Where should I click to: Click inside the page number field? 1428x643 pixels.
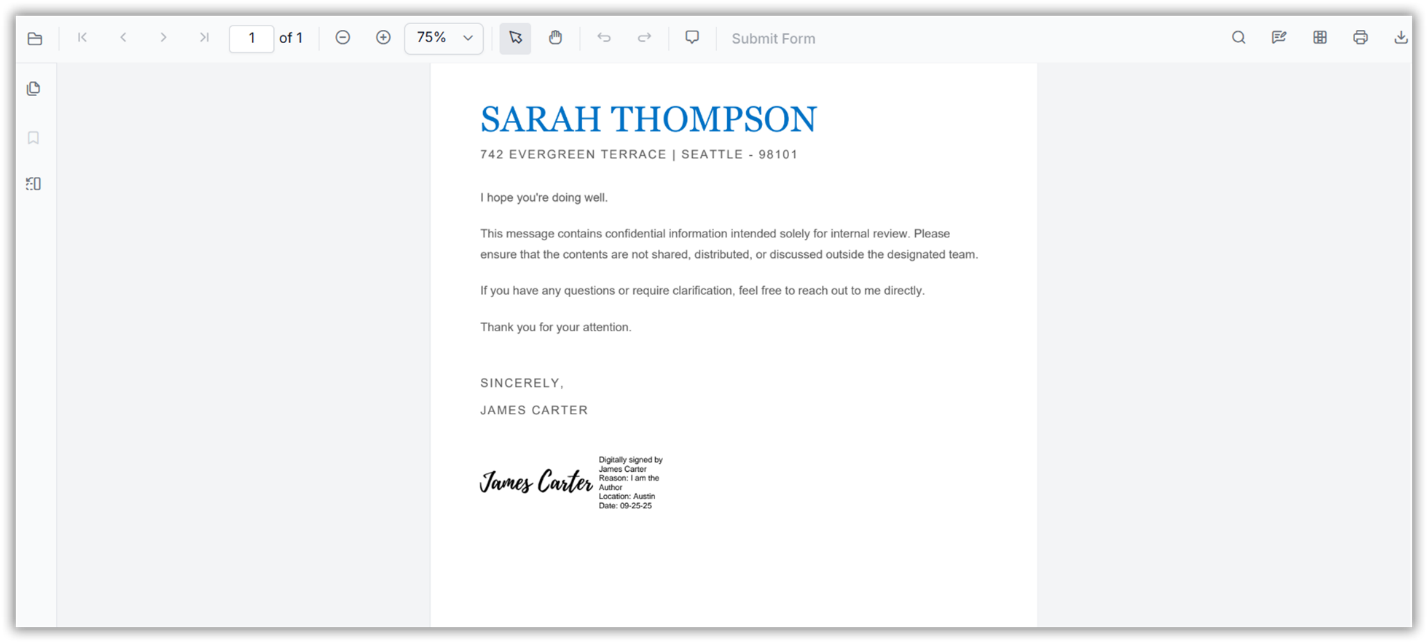pyautogui.click(x=251, y=37)
